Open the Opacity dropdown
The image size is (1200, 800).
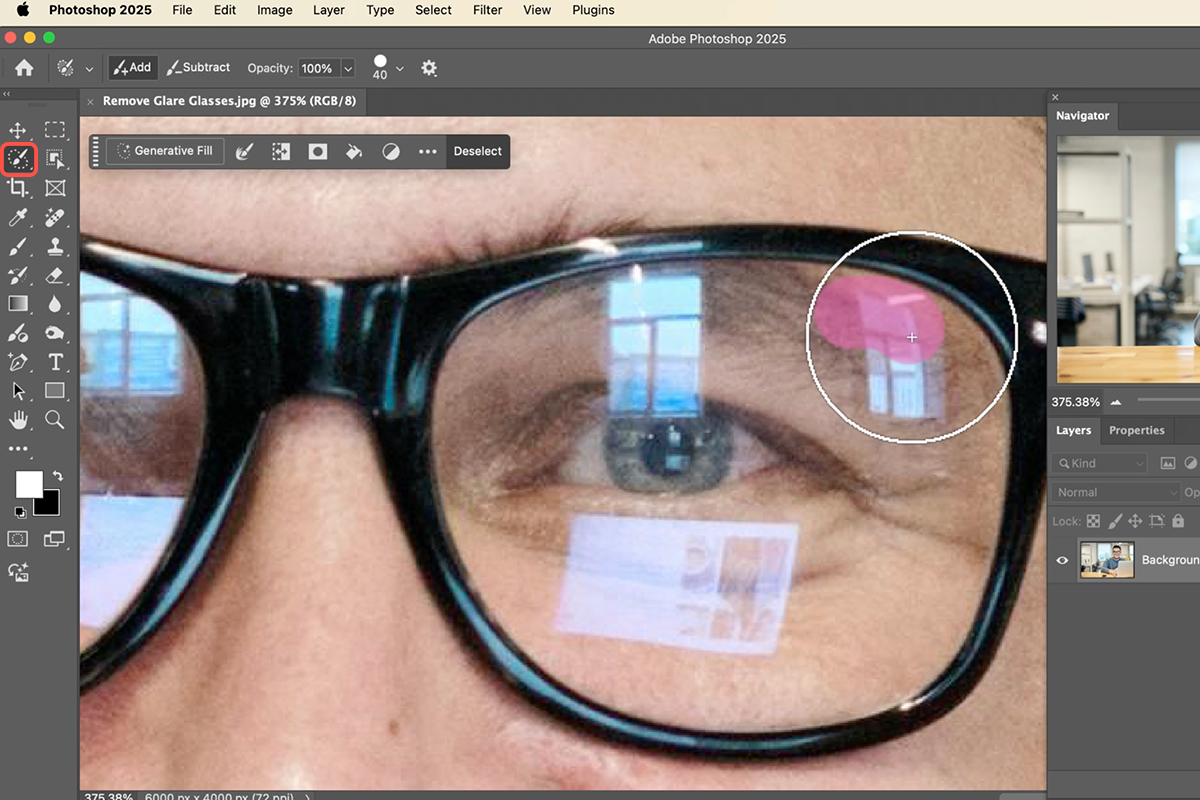click(348, 68)
